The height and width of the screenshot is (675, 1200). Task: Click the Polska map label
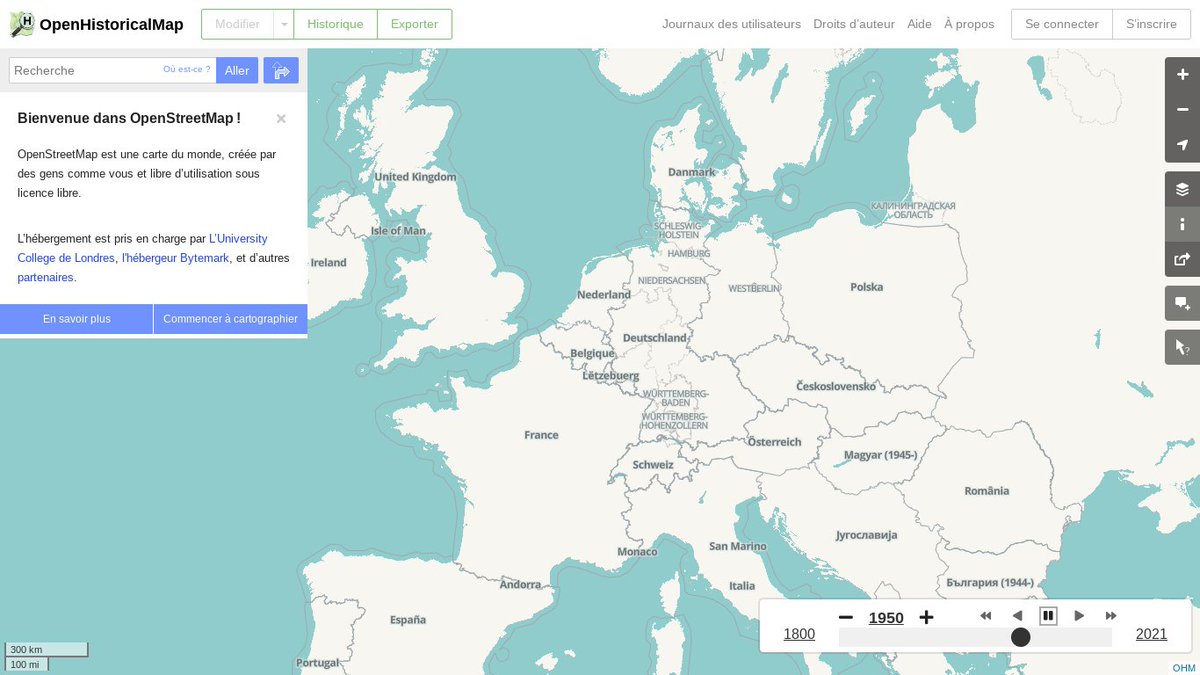[x=867, y=287]
